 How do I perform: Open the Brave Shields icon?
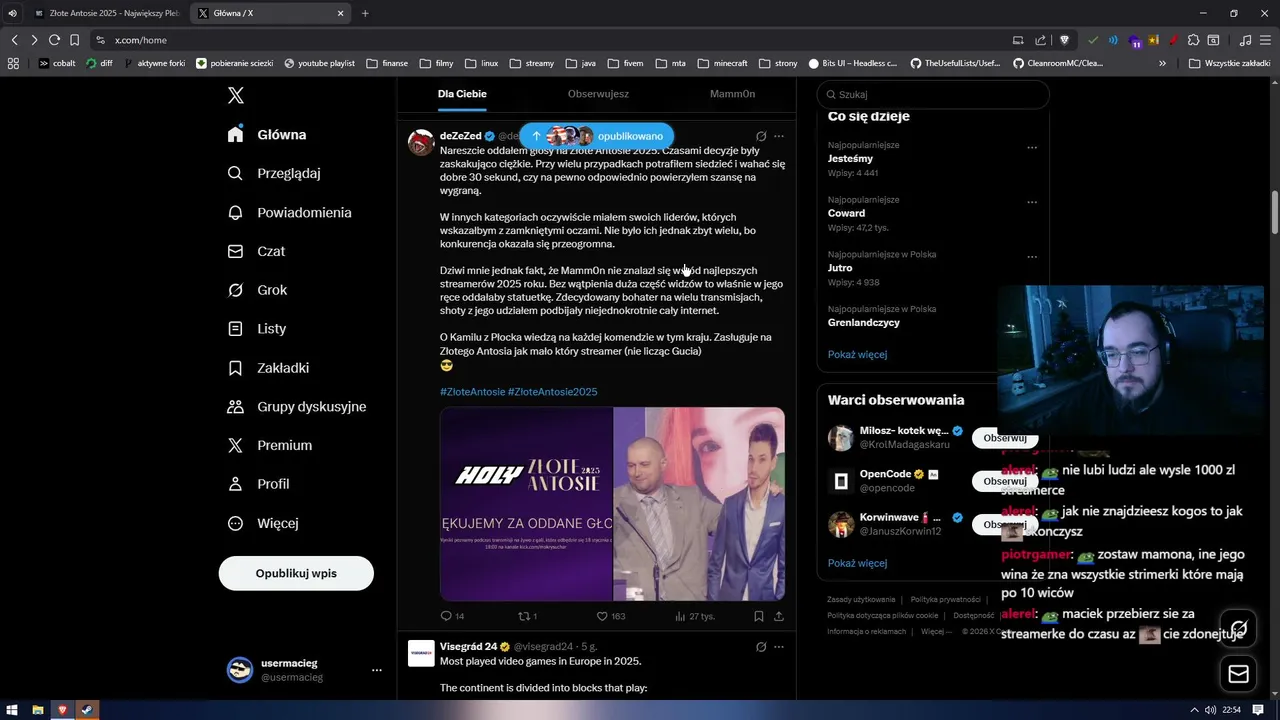tap(1064, 40)
